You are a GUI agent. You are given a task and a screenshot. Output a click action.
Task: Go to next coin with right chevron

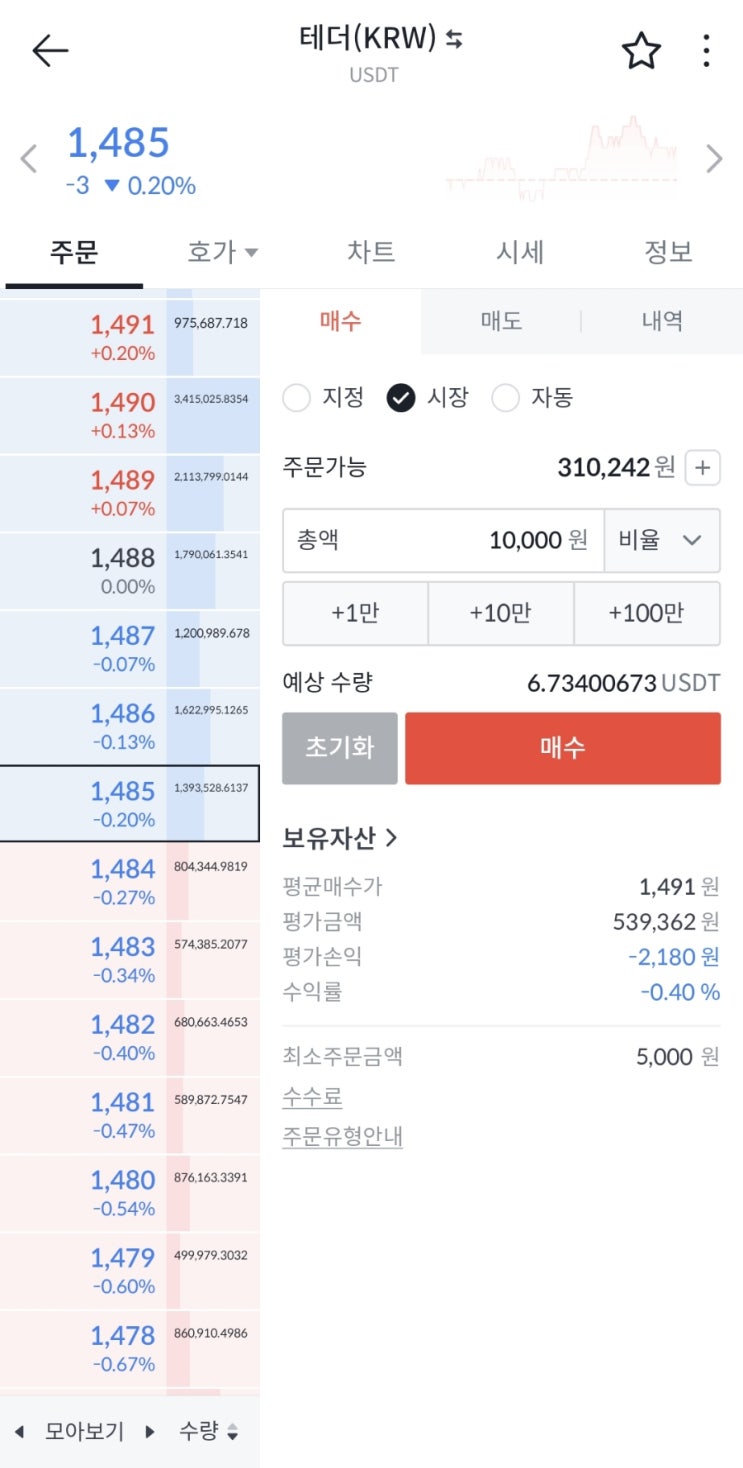[x=714, y=158]
